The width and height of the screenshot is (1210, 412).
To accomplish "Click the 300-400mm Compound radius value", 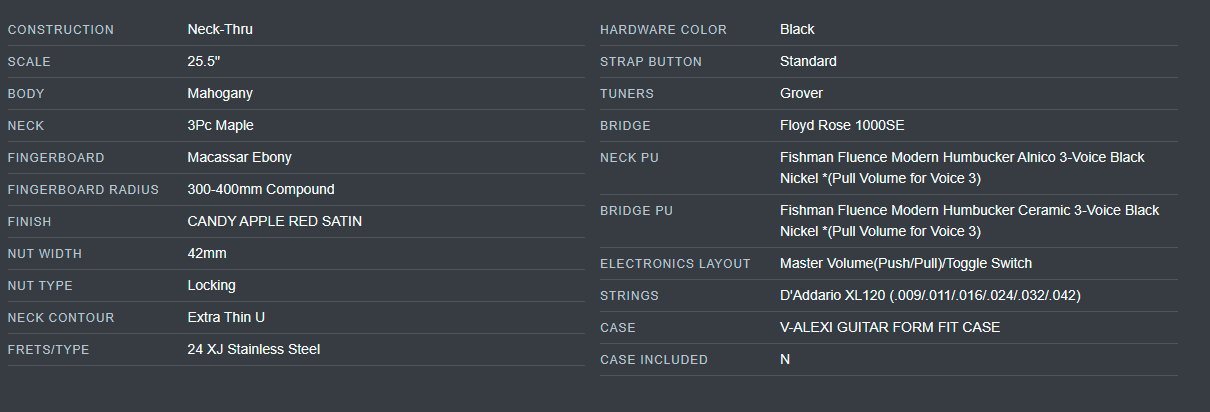I will (x=261, y=189).
